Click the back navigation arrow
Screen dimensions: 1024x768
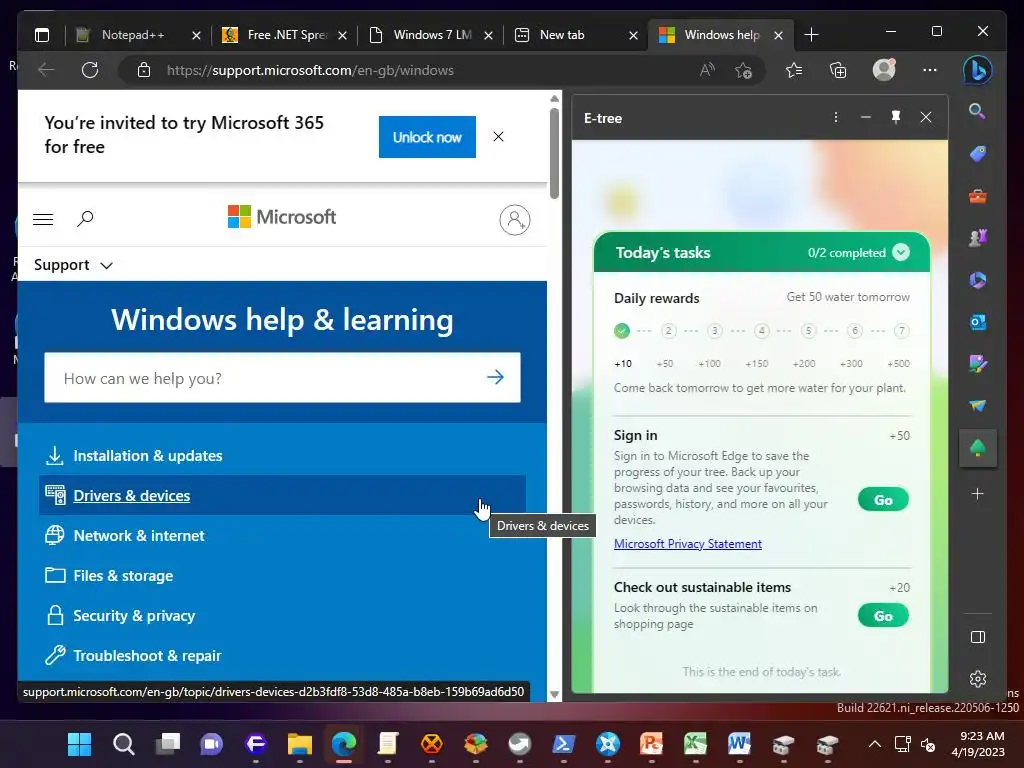coord(46,70)
